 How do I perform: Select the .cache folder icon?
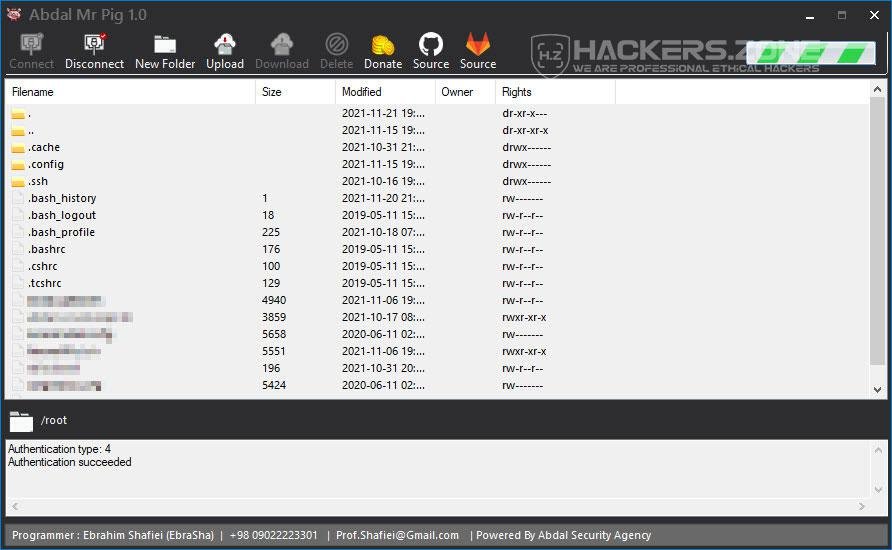tap(18, 148)
